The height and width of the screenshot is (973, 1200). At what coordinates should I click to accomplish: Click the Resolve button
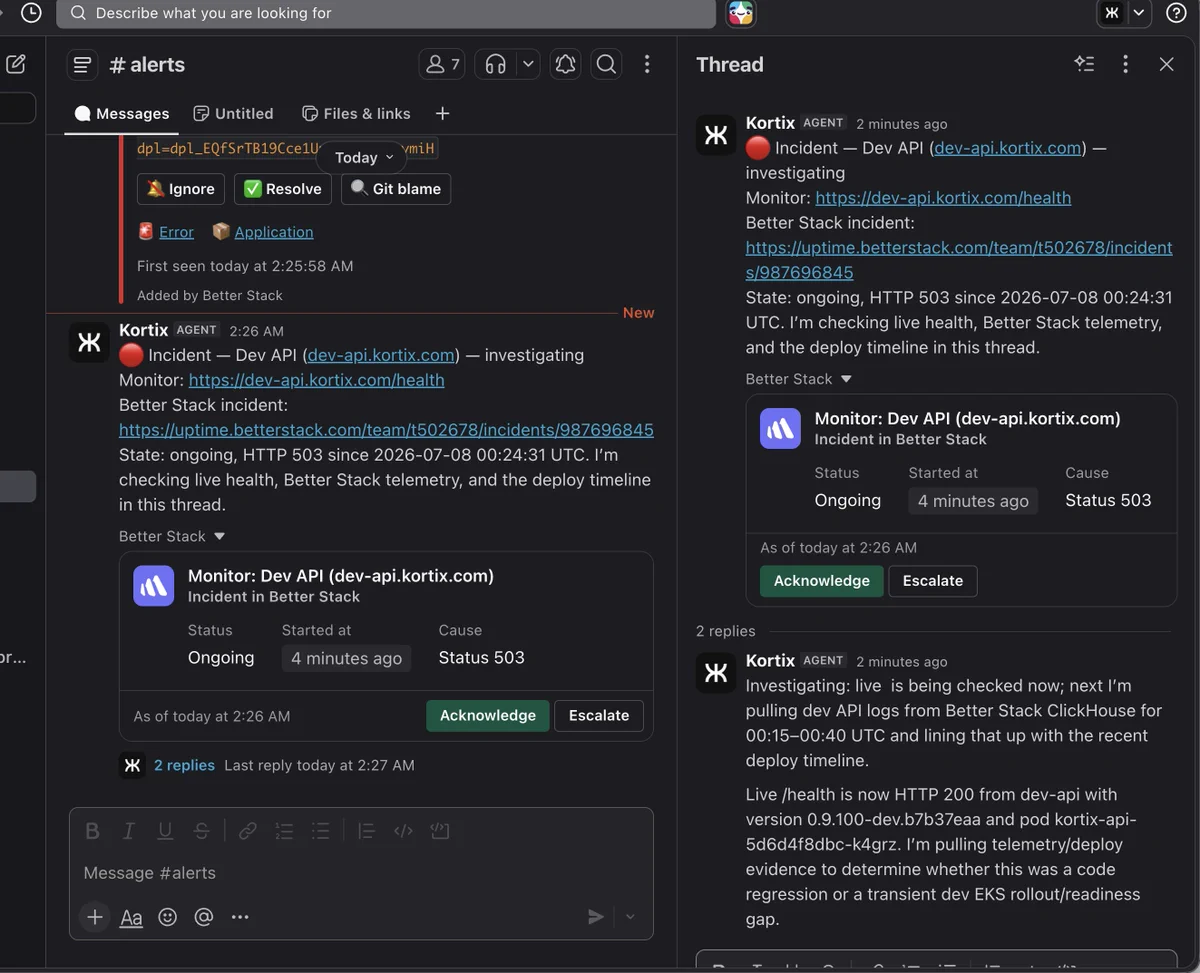click(283, 189)
